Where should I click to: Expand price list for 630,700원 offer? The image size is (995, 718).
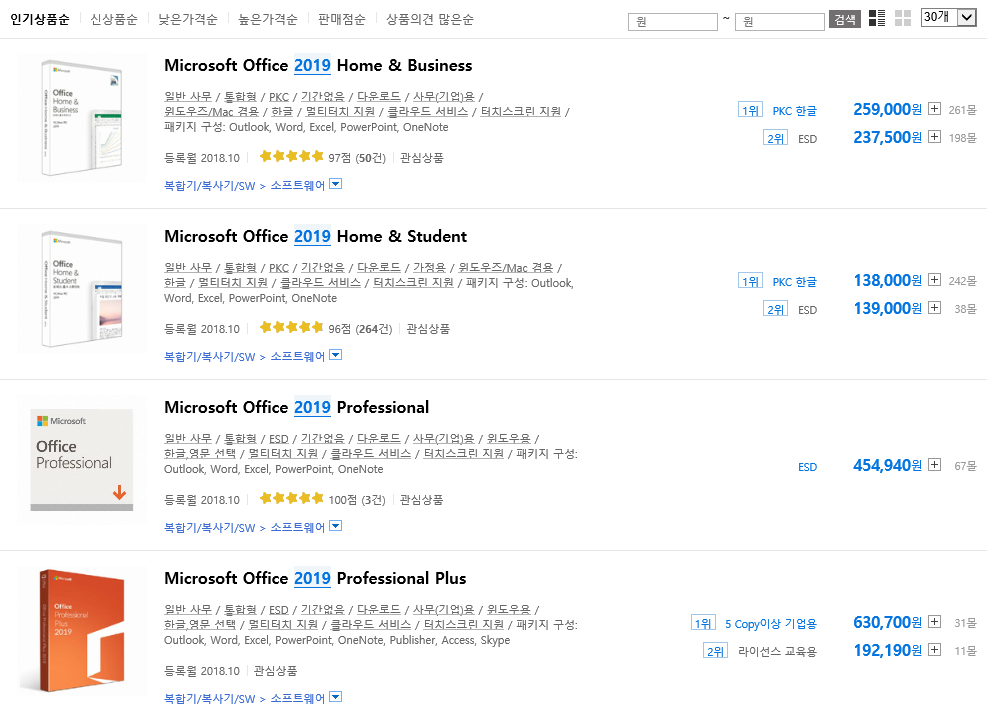(x=934, y=622)
